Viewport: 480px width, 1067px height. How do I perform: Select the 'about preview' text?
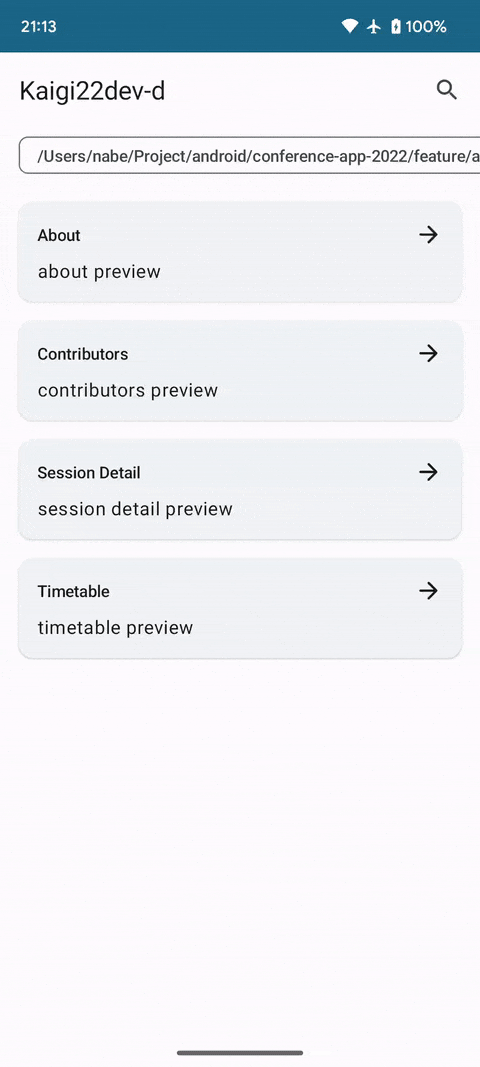[99, 272]
